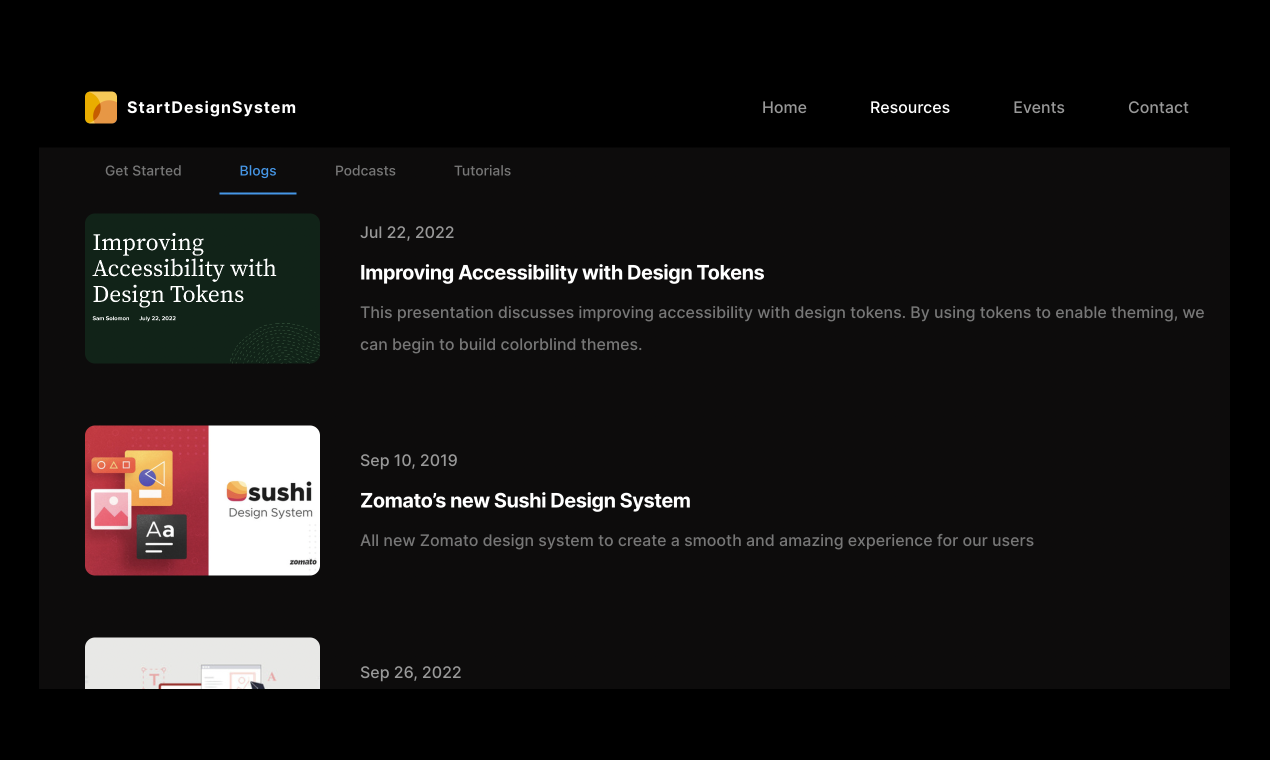
Task: Switch to the Podcasts tab
Action: point(365,171)
